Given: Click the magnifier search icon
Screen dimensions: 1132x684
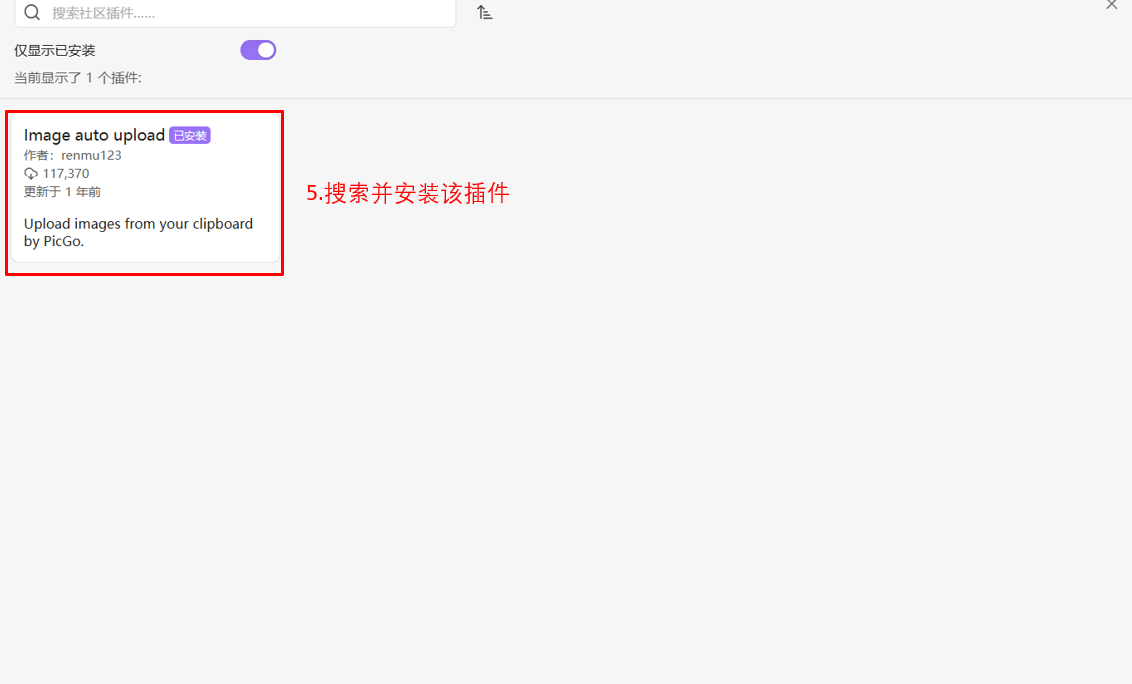Looking at the screenshot, I should coord(32,12).
